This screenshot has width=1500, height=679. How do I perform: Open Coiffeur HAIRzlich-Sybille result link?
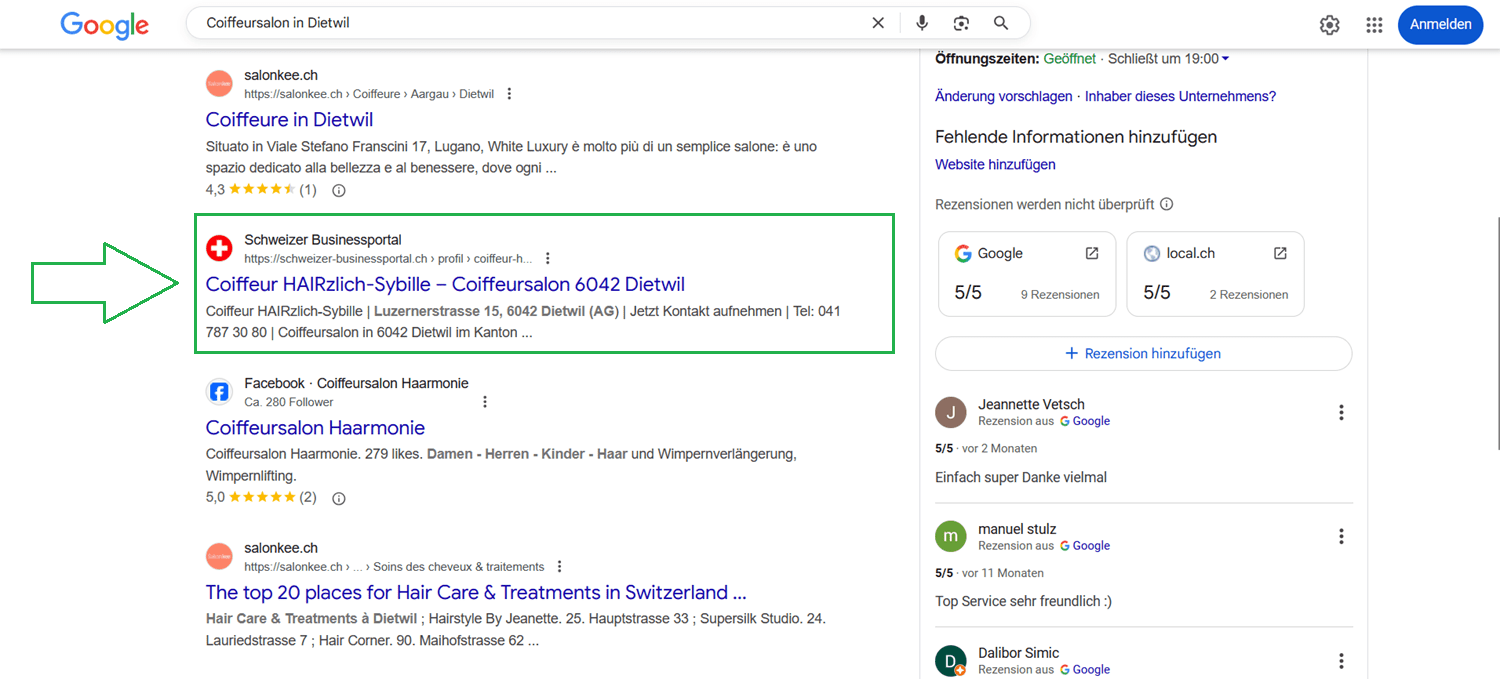pos(445,284)
